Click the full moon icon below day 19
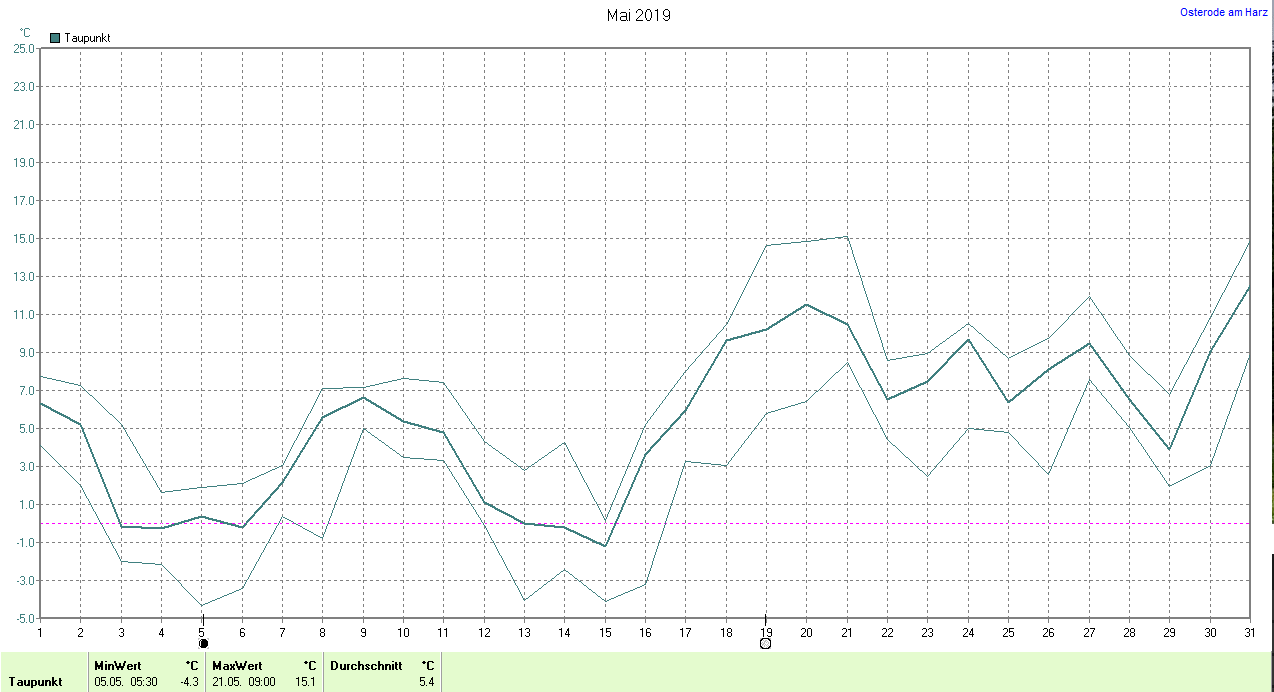1274x692 pixels. point(765,644)
